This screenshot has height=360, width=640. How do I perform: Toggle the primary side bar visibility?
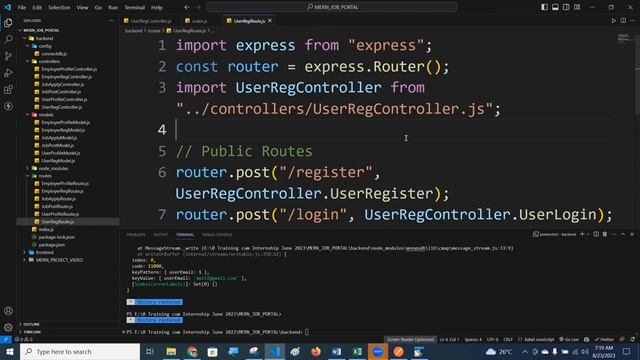click(x=544, y=7)
